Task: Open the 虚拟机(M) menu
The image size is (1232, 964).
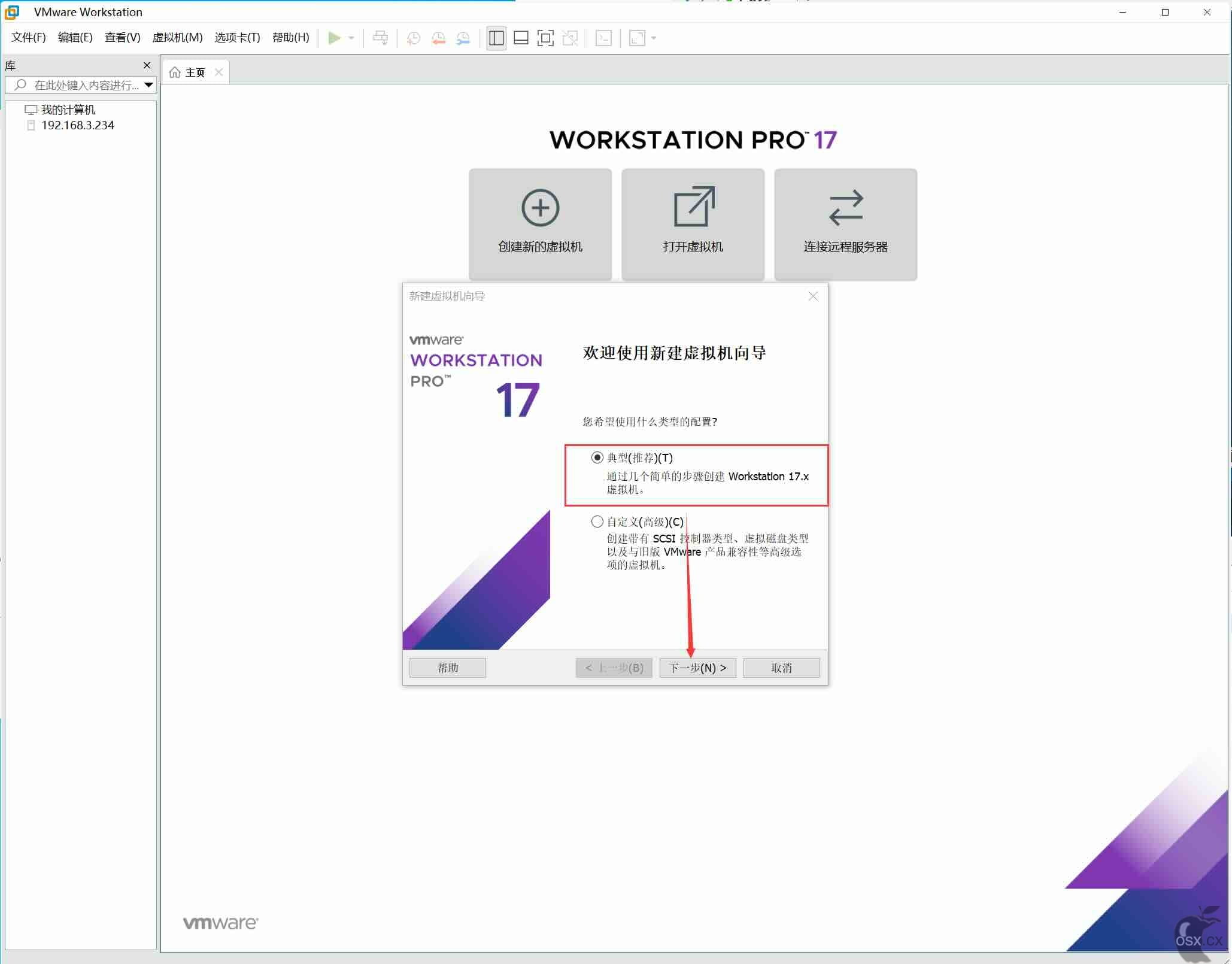Action: tap(178, 38)
